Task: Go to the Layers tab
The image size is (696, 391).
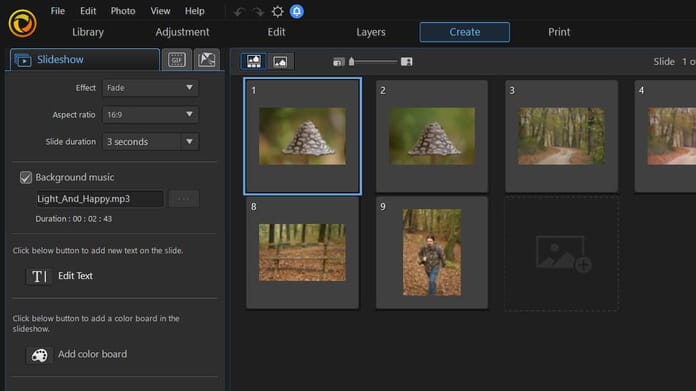Action: coord(371,32)
